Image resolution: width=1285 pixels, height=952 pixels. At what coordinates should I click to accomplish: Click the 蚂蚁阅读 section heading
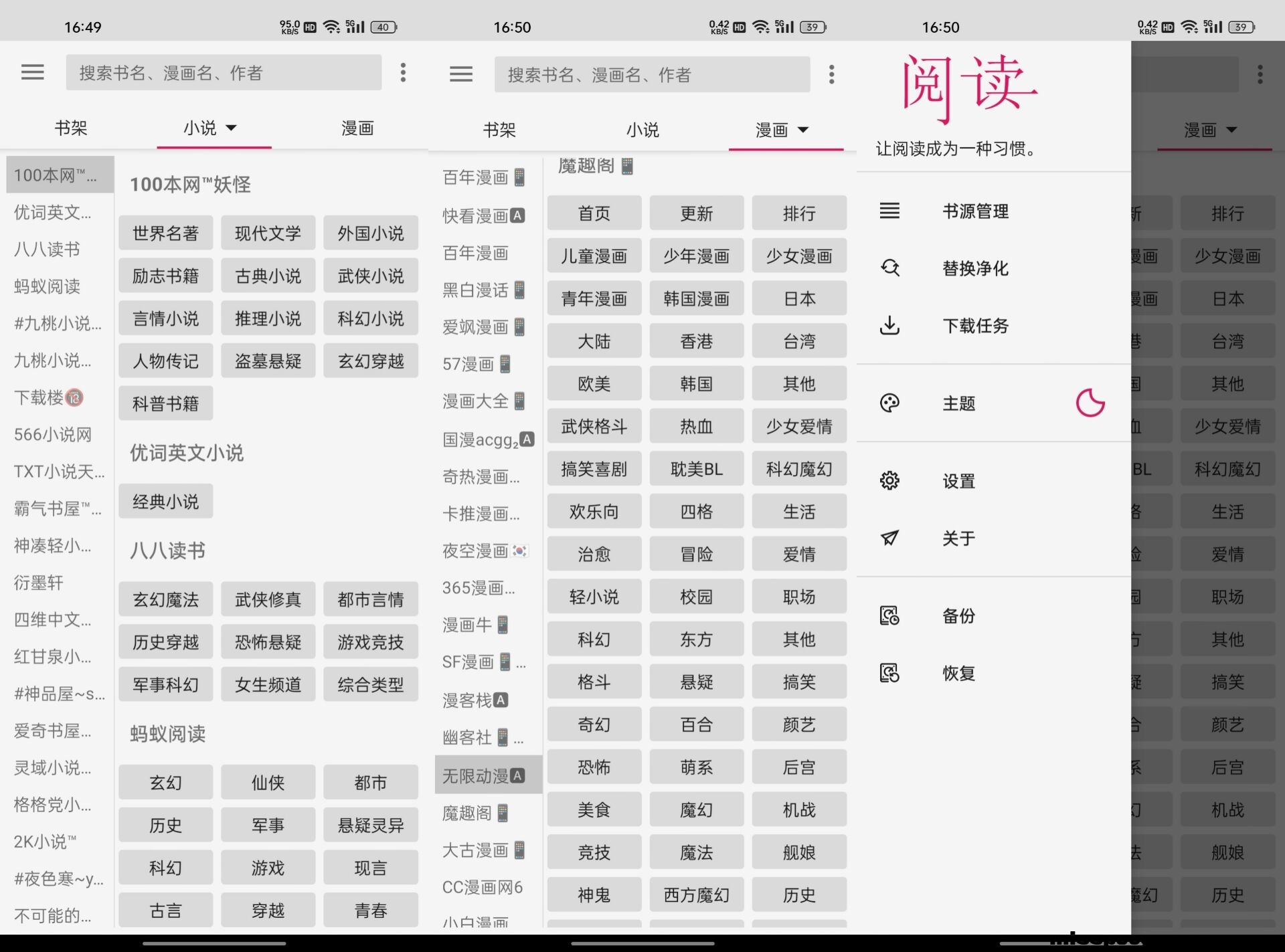tap(167, 734)
